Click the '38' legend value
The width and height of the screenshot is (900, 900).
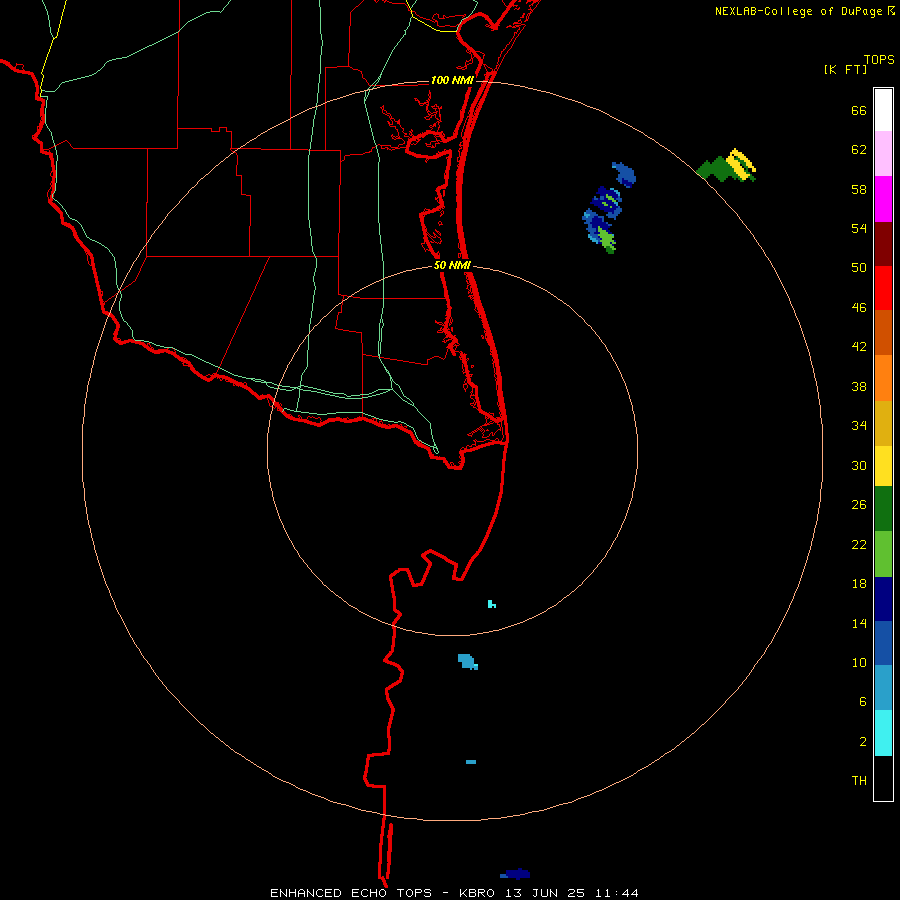(x=859, y=387)
